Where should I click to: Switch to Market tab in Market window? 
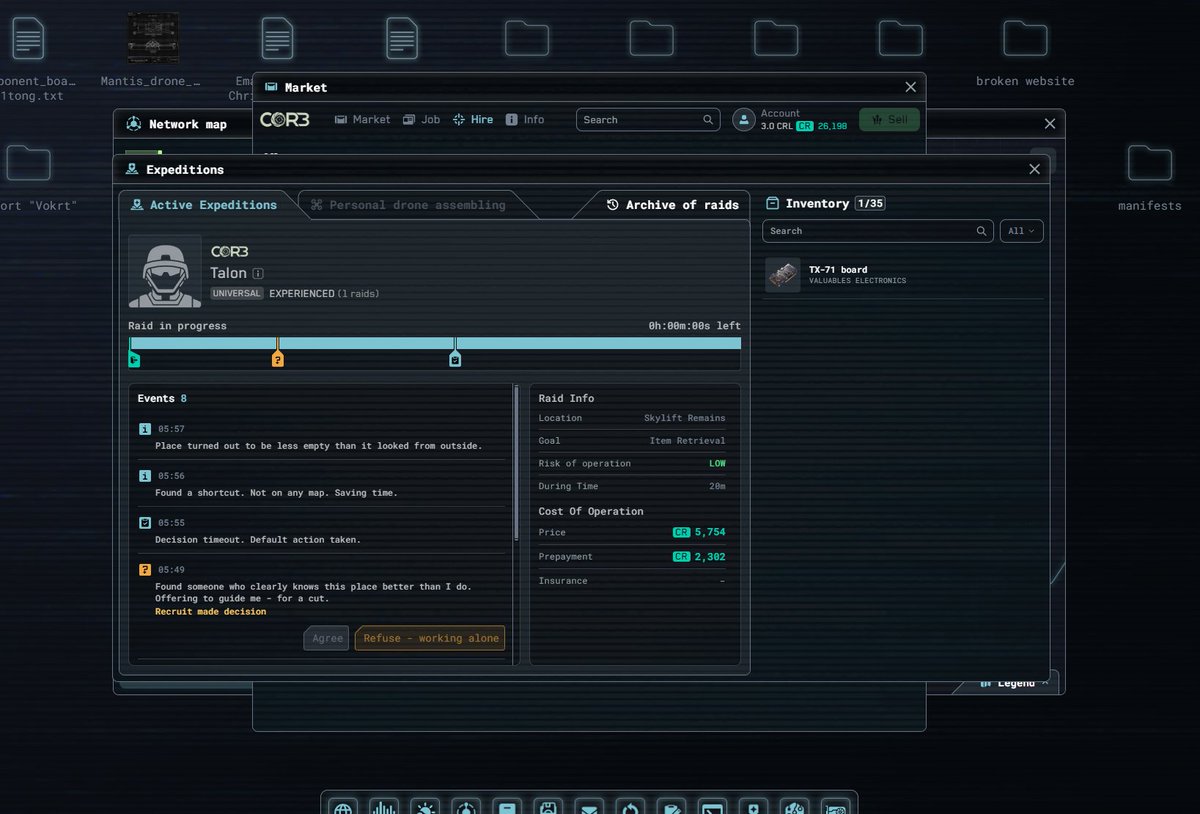click(362, 119)
